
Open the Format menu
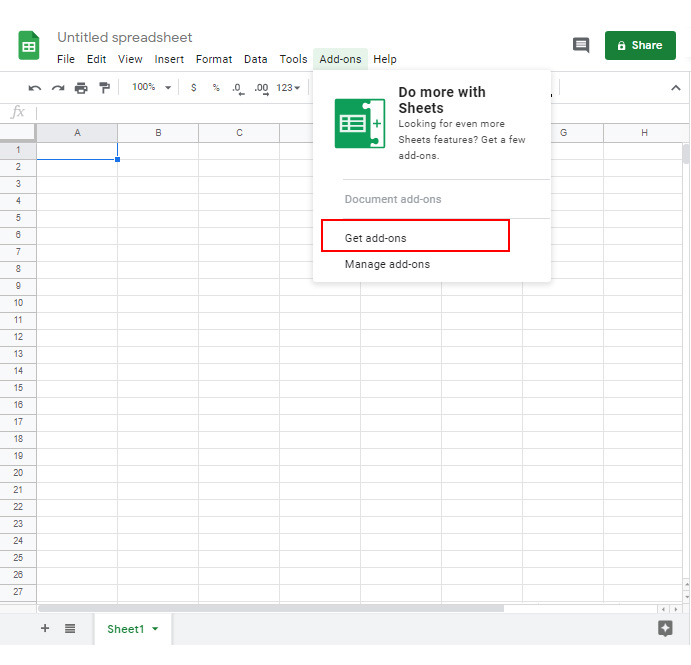[x=214, y=59]
